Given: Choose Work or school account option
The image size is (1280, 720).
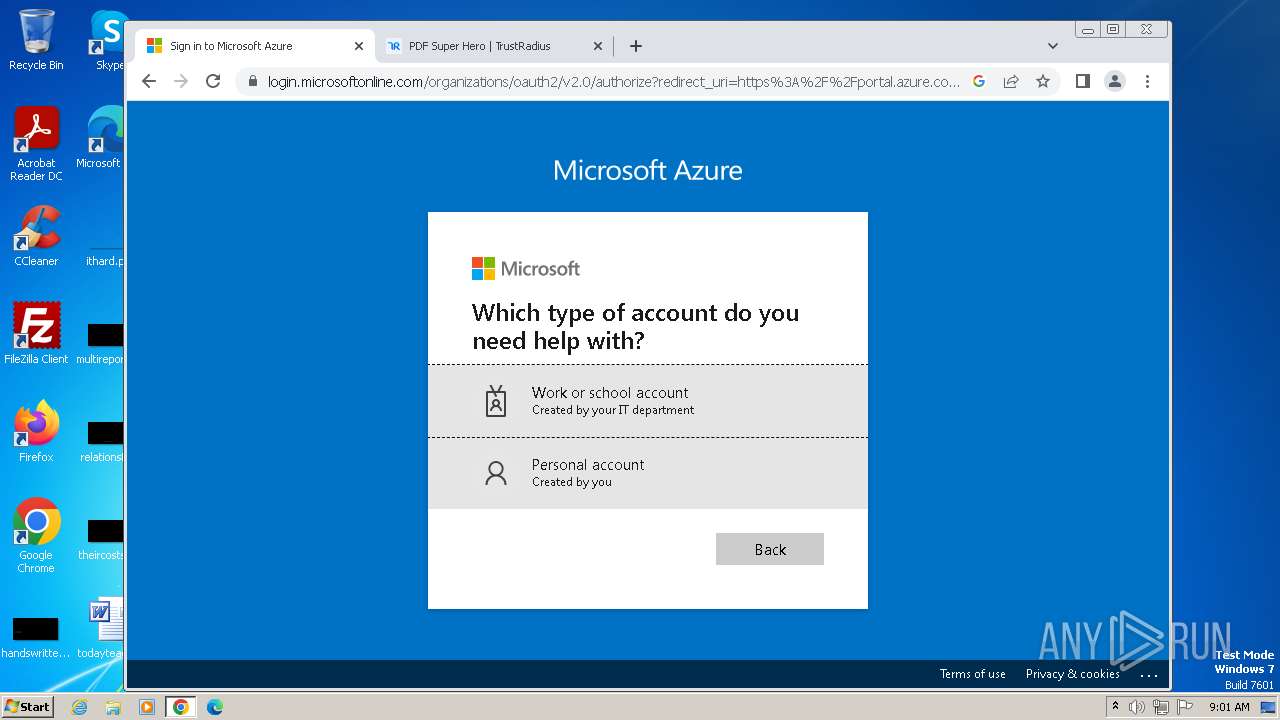Looking at the screenshot, I should pos(648,401).
